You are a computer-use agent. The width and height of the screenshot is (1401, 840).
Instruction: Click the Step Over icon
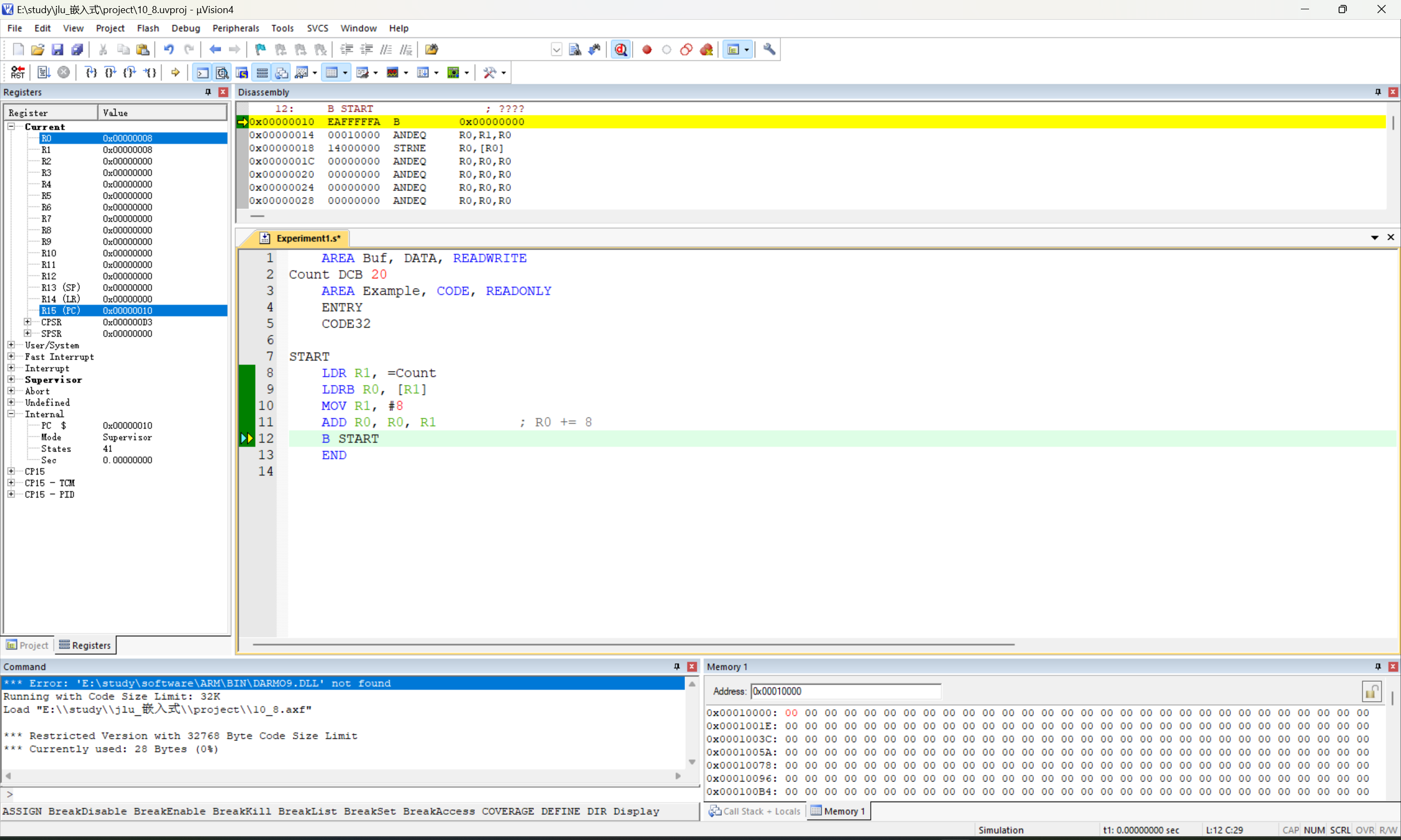pos(111,72)
